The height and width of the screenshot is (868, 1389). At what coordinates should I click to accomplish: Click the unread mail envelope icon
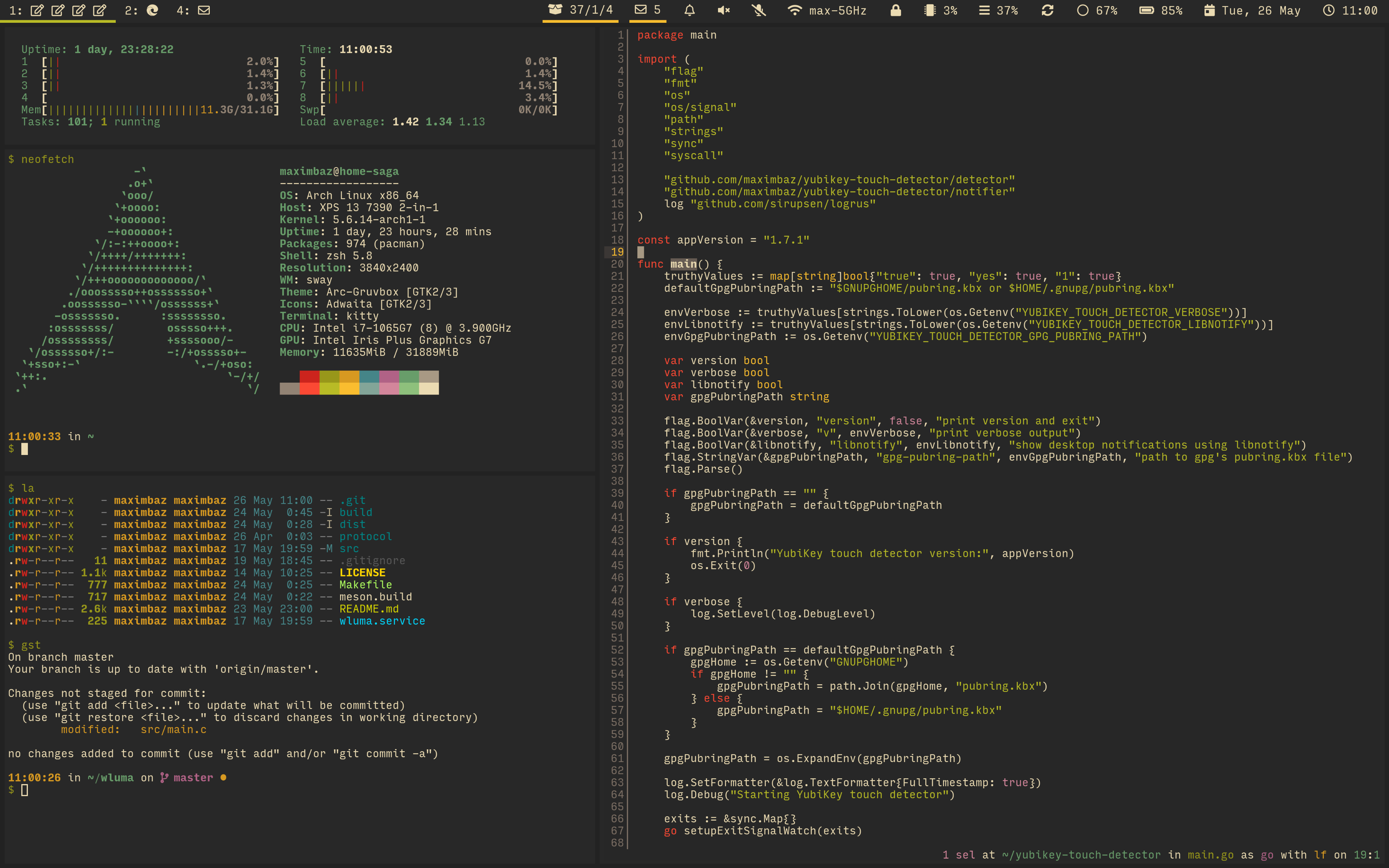coord(641,10)
